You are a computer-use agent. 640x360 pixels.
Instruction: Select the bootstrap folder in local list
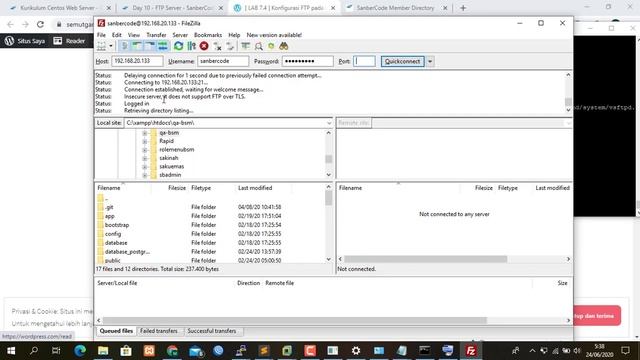point(117,225)
